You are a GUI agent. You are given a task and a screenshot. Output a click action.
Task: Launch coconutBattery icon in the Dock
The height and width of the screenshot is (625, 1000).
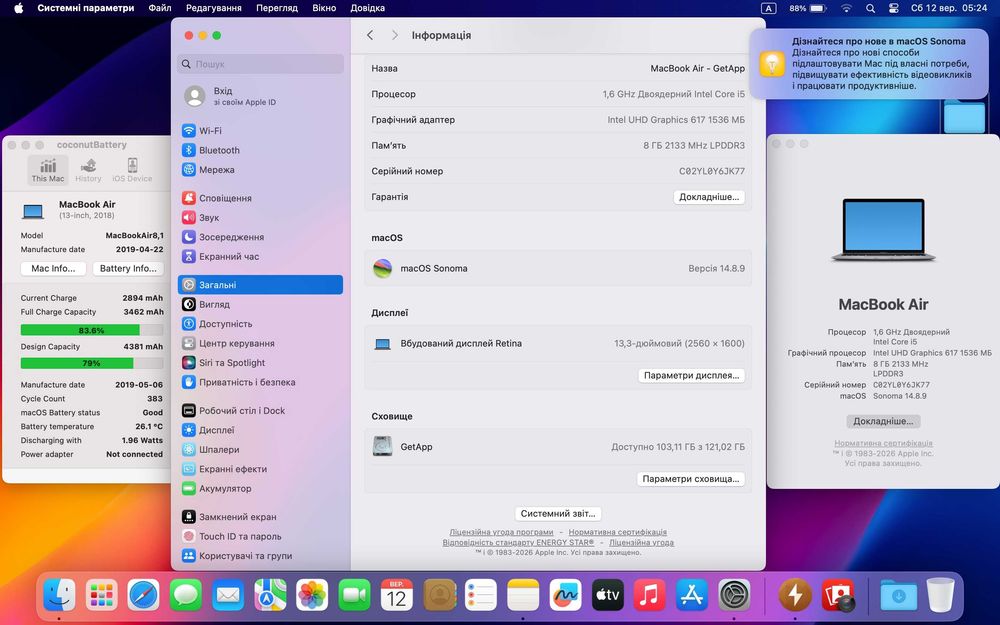pos(795,596)
